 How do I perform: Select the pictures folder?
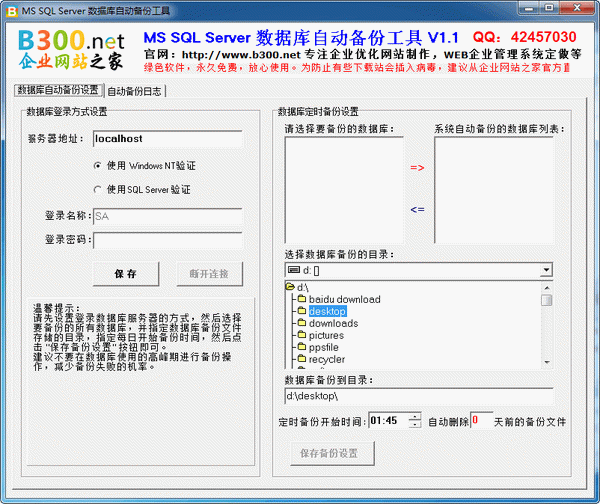[x=326, y=335]
